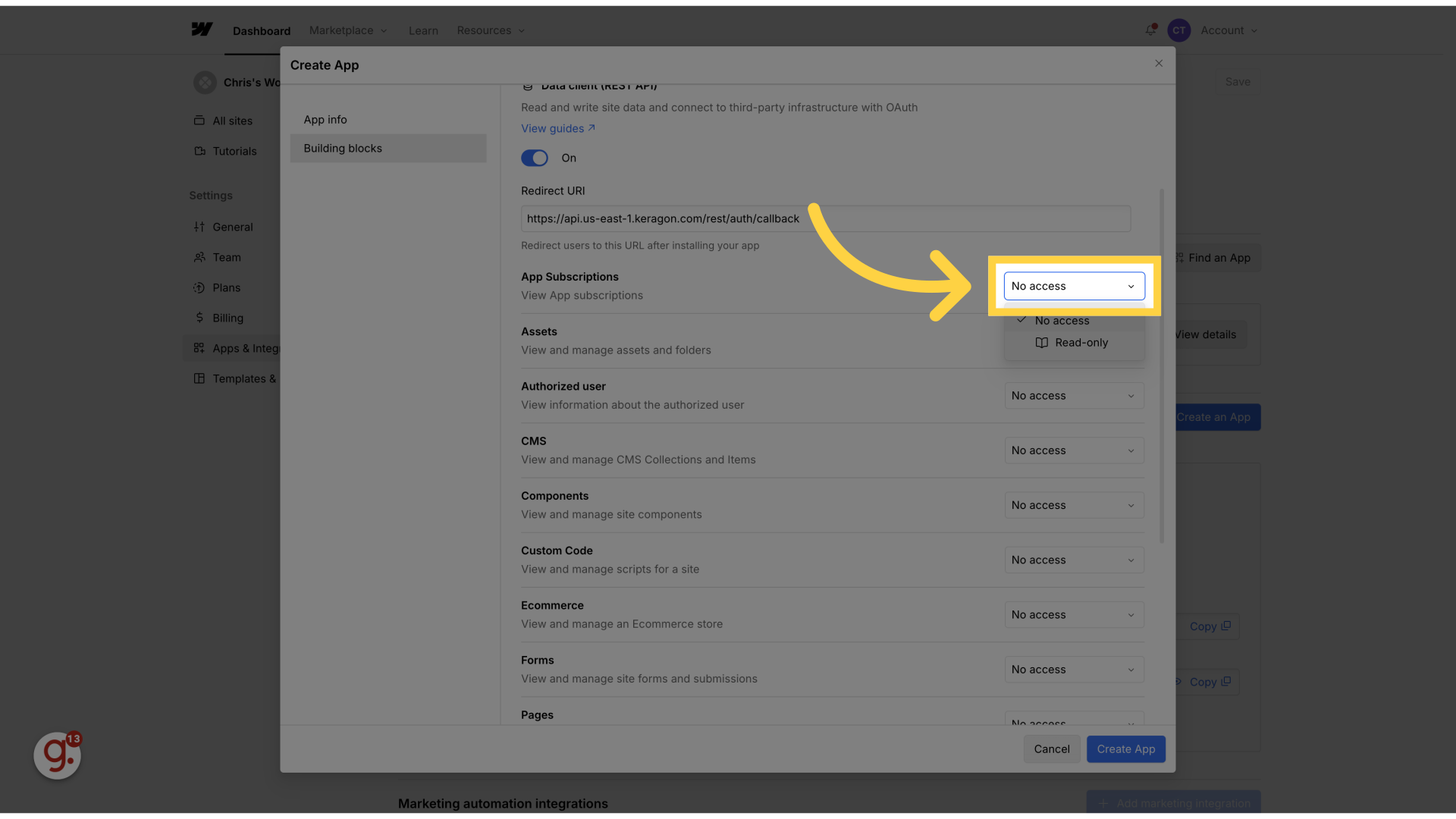Expand the Account menu
The height and width of the screenshot is (819, 1456).
1228,30
